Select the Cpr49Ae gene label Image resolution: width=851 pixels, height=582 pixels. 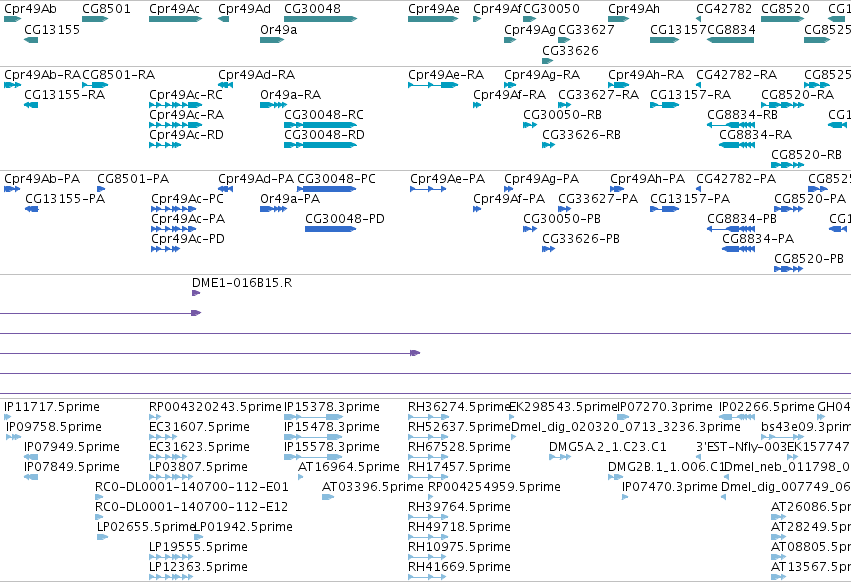tap(434, 9)
